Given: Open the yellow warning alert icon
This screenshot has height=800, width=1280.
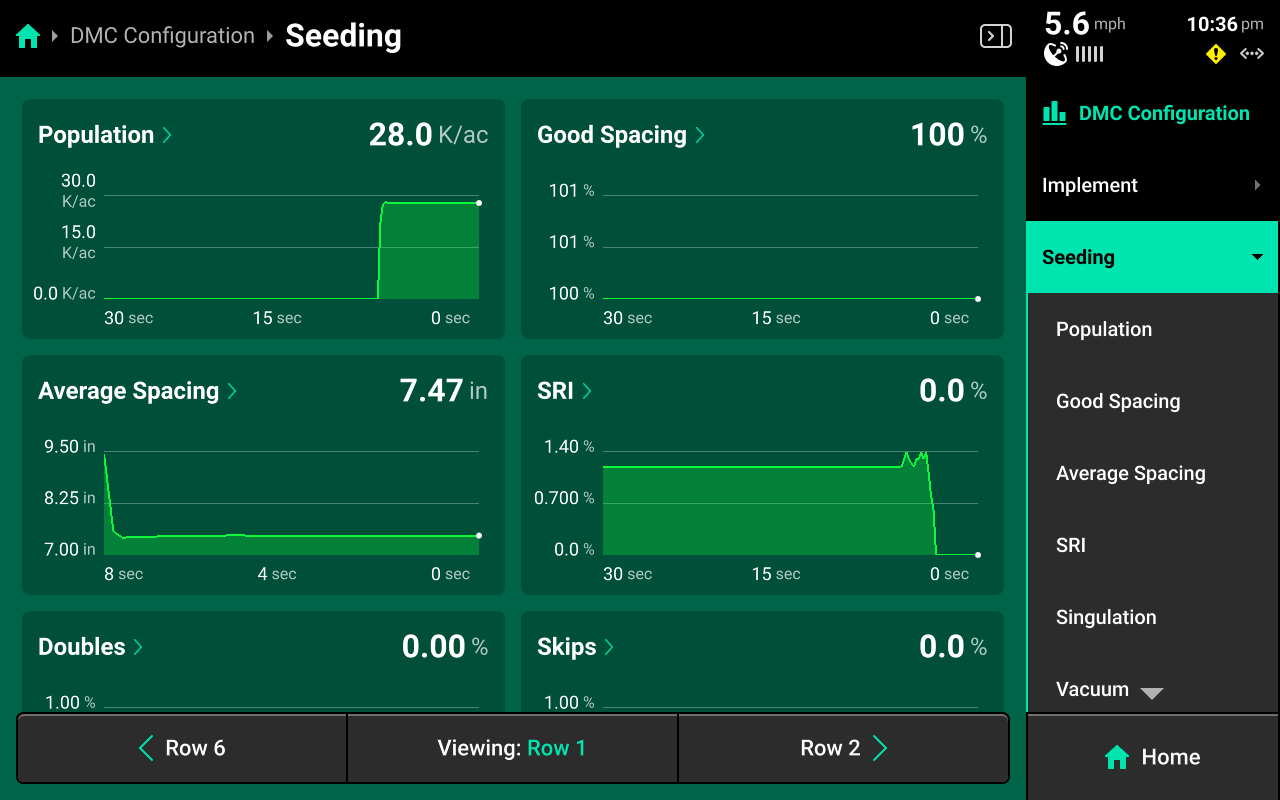Looking at the screenshot, I should pyautogui.click(x=1216, y=54).
